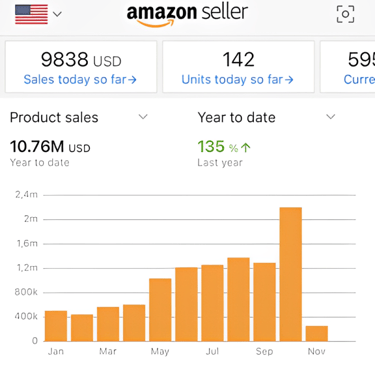Select the 9838 USD sales card

coord(81,67)
